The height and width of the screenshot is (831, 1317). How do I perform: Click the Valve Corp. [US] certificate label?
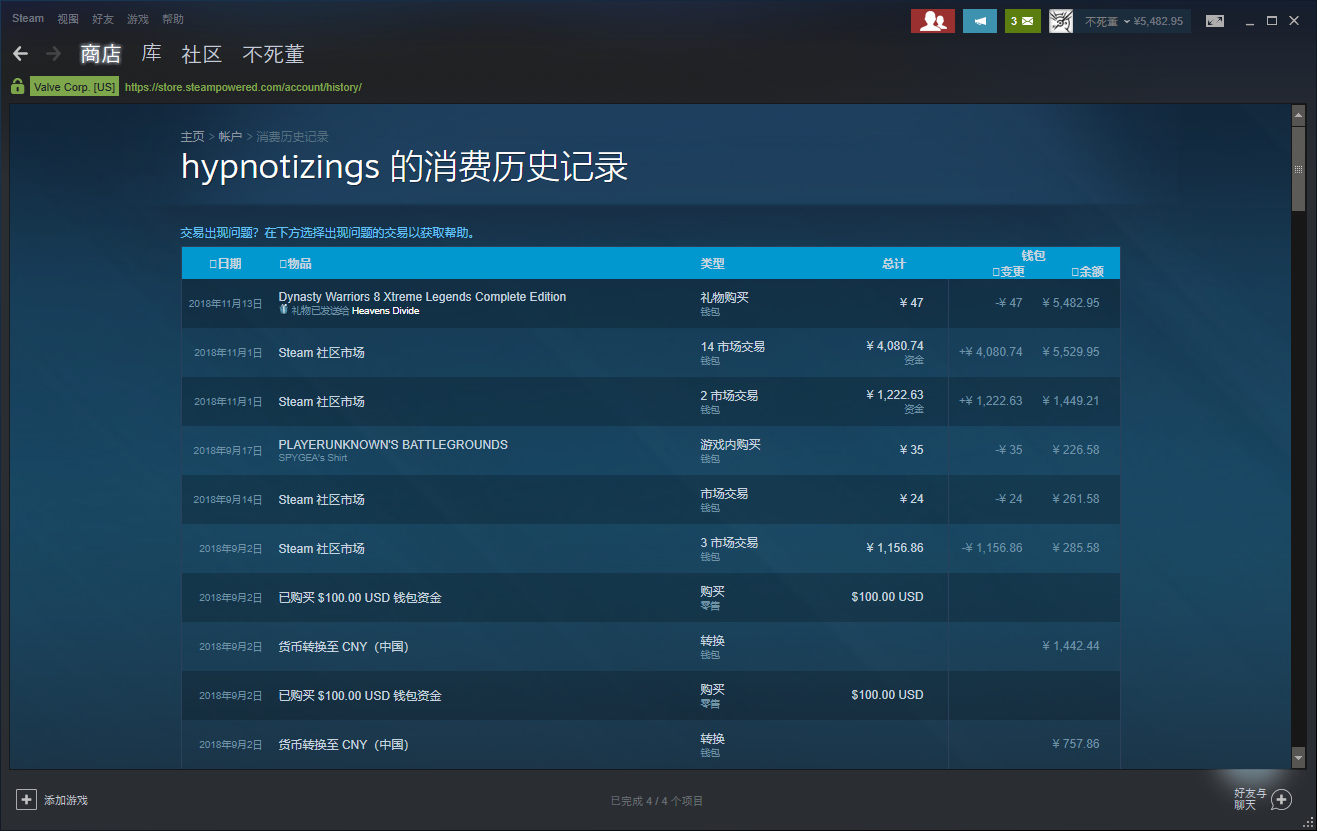pyautogui.click(x=75, y=87)
